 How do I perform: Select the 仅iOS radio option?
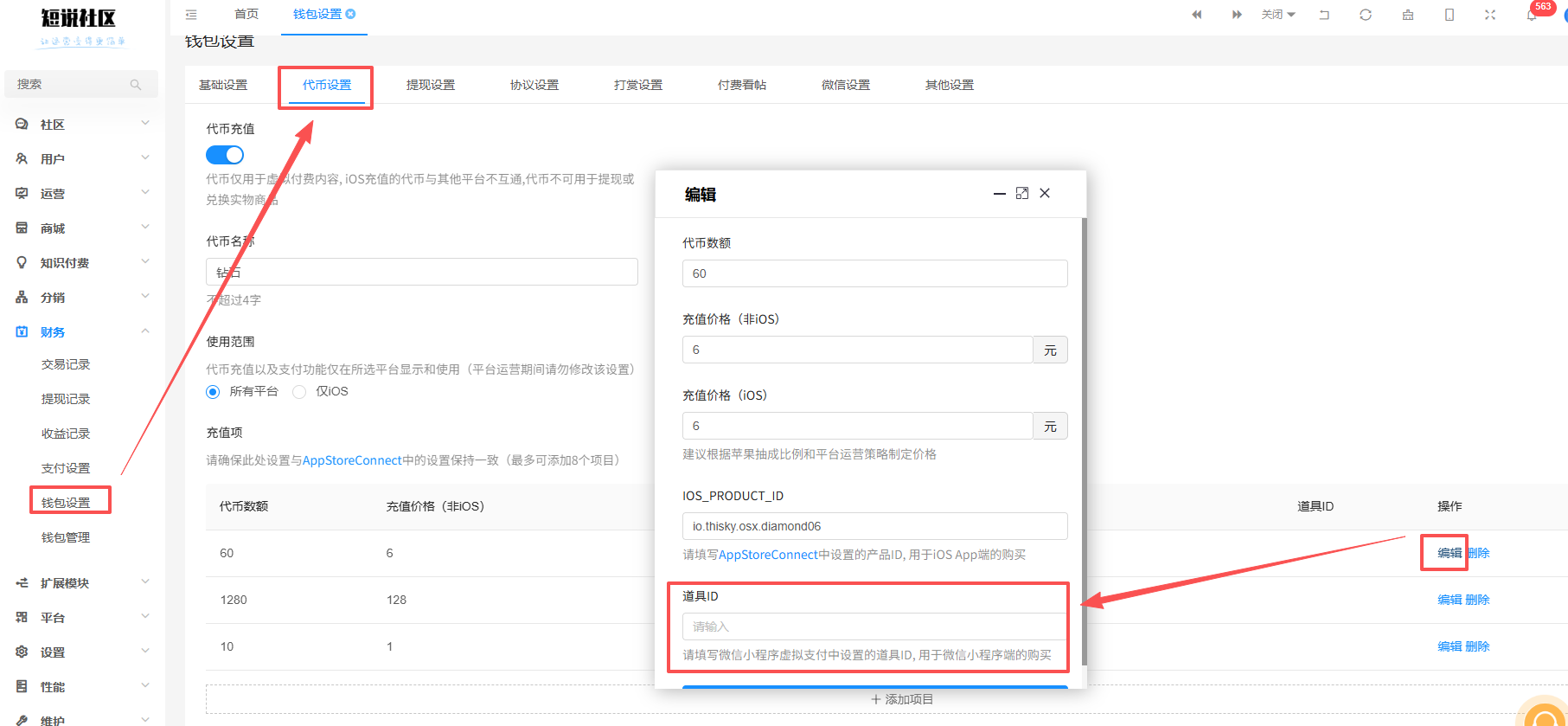[x=299, y=392]
